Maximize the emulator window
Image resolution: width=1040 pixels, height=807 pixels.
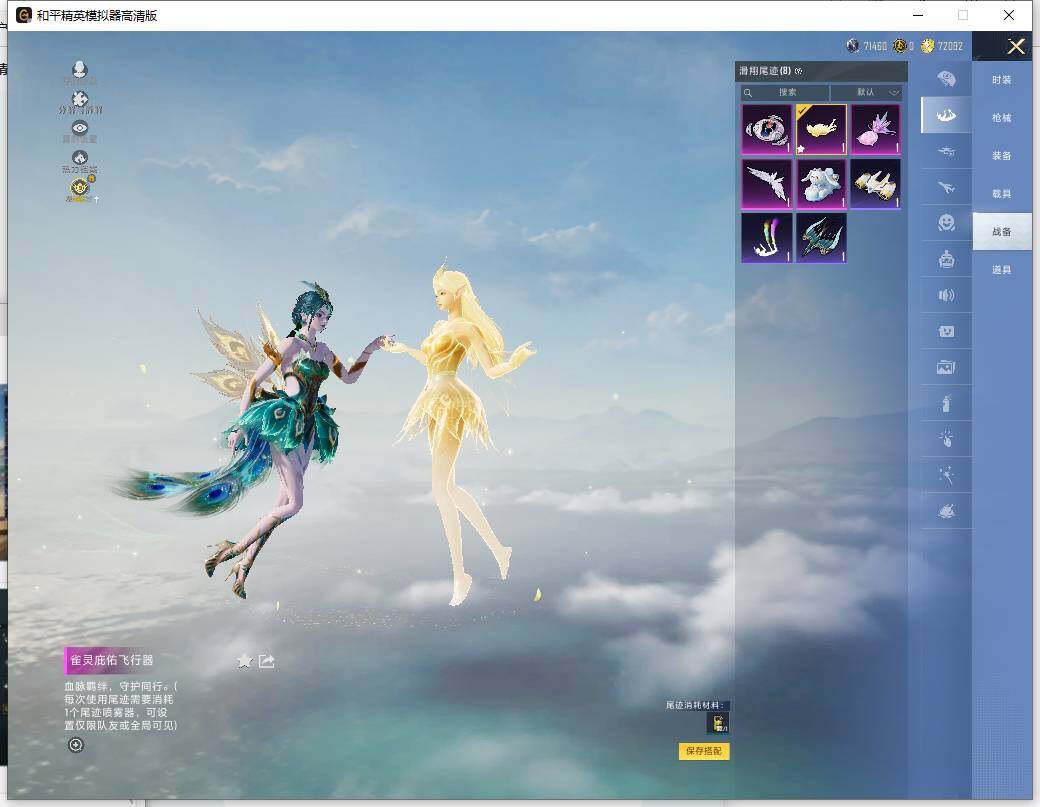963,15
